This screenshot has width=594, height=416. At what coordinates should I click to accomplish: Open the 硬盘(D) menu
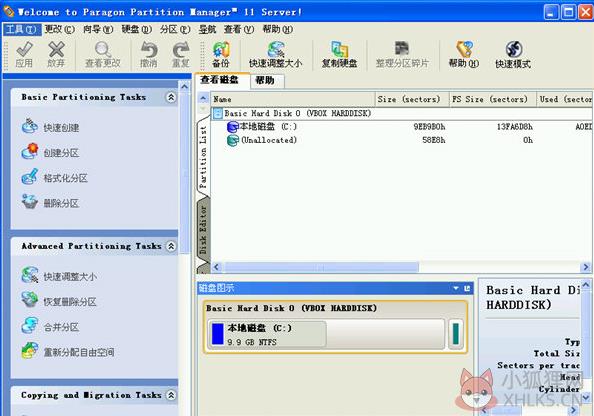tap(136, 29)
